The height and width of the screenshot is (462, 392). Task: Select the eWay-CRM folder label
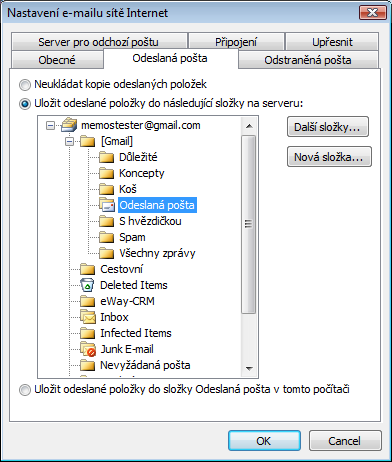coord(127,301)
